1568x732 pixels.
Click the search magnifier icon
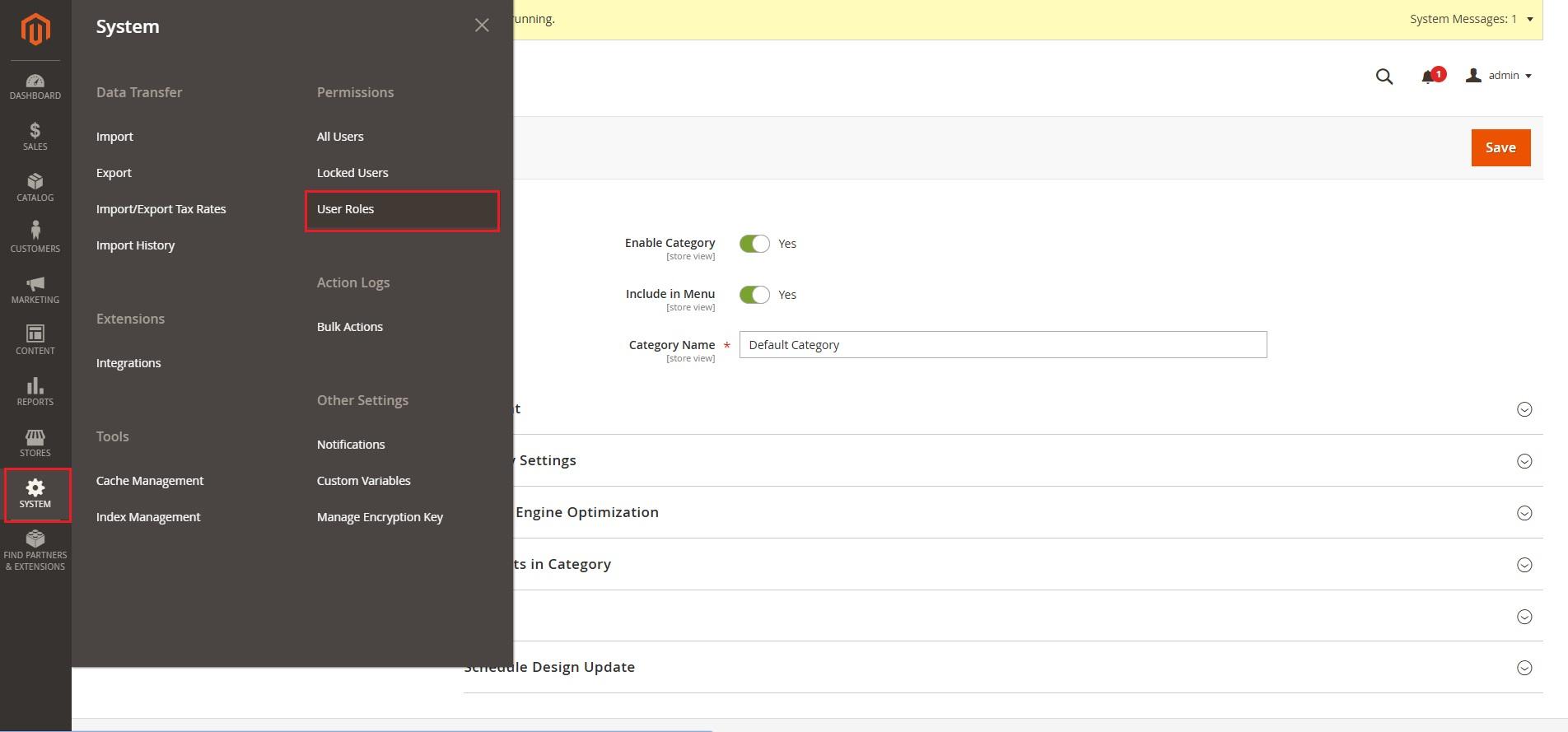1384,77
